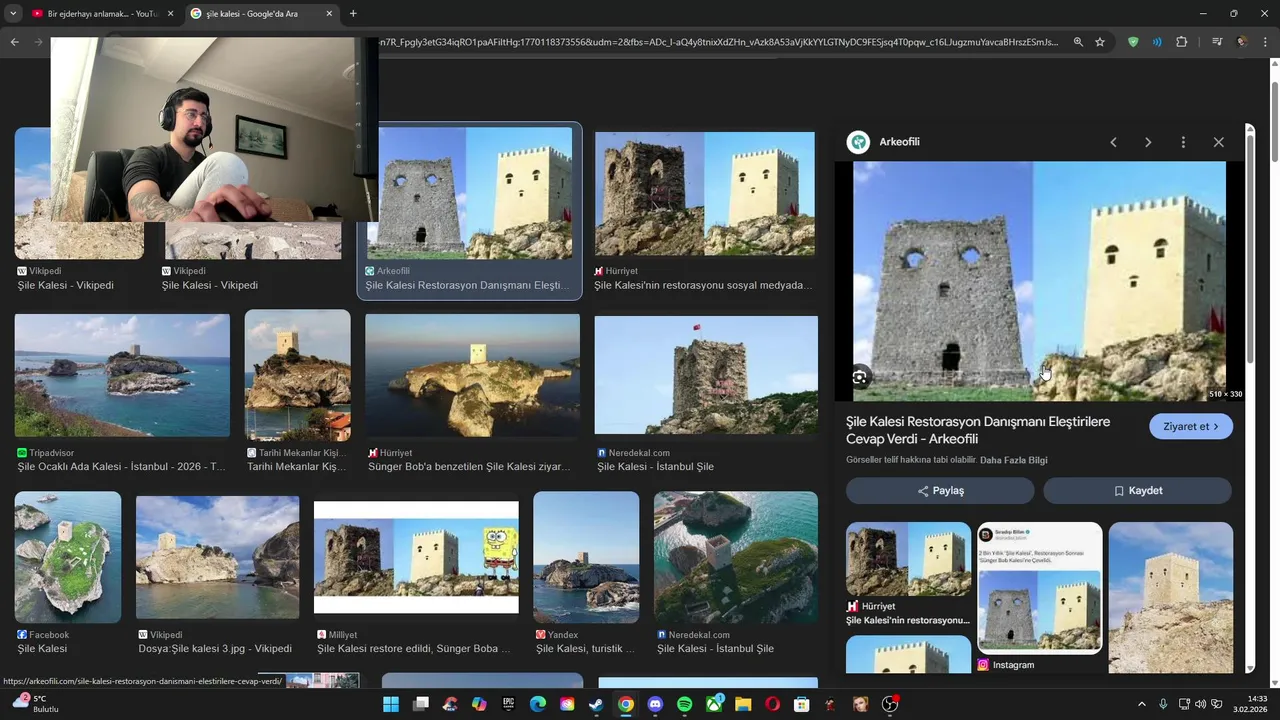Click the zoom magnifier icon in address bar
Screen dimensions: 1280x720
(x=1078, y=42)
